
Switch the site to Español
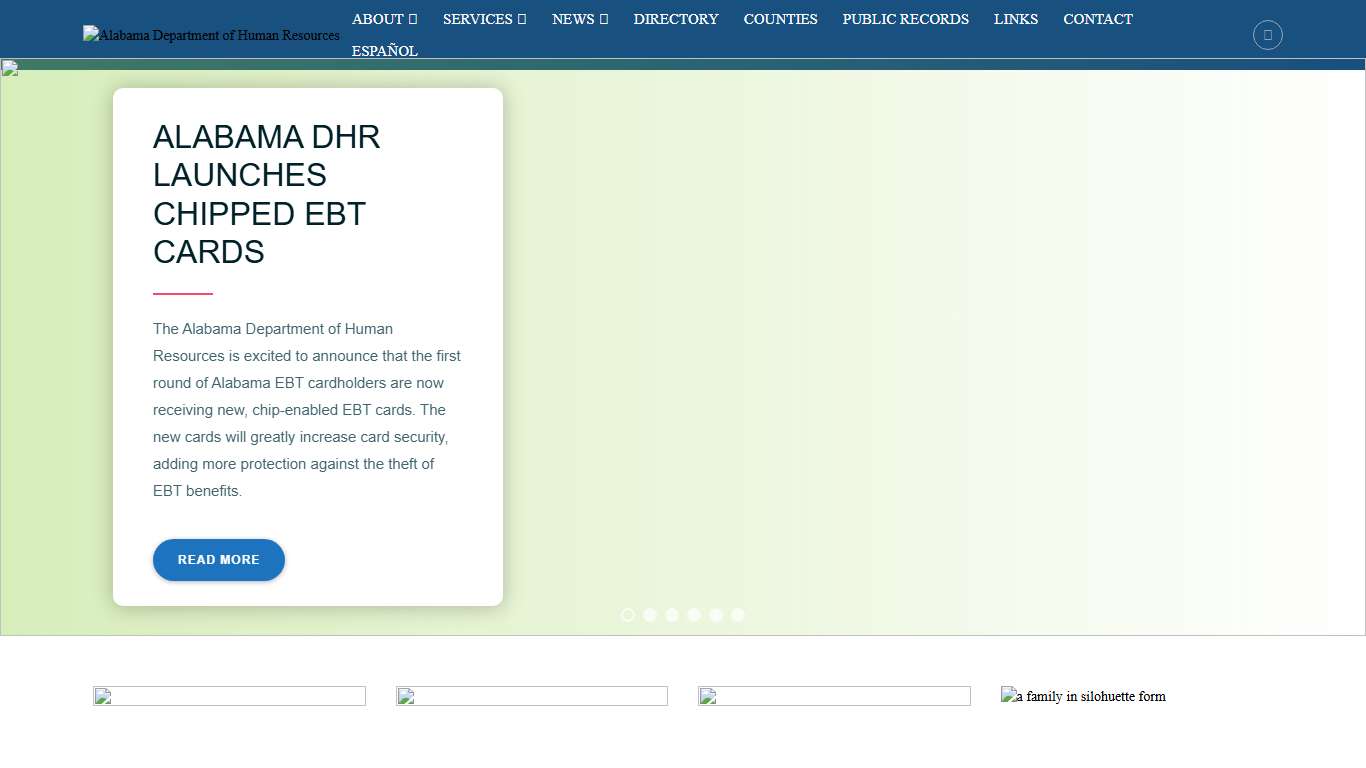(385, 51)
